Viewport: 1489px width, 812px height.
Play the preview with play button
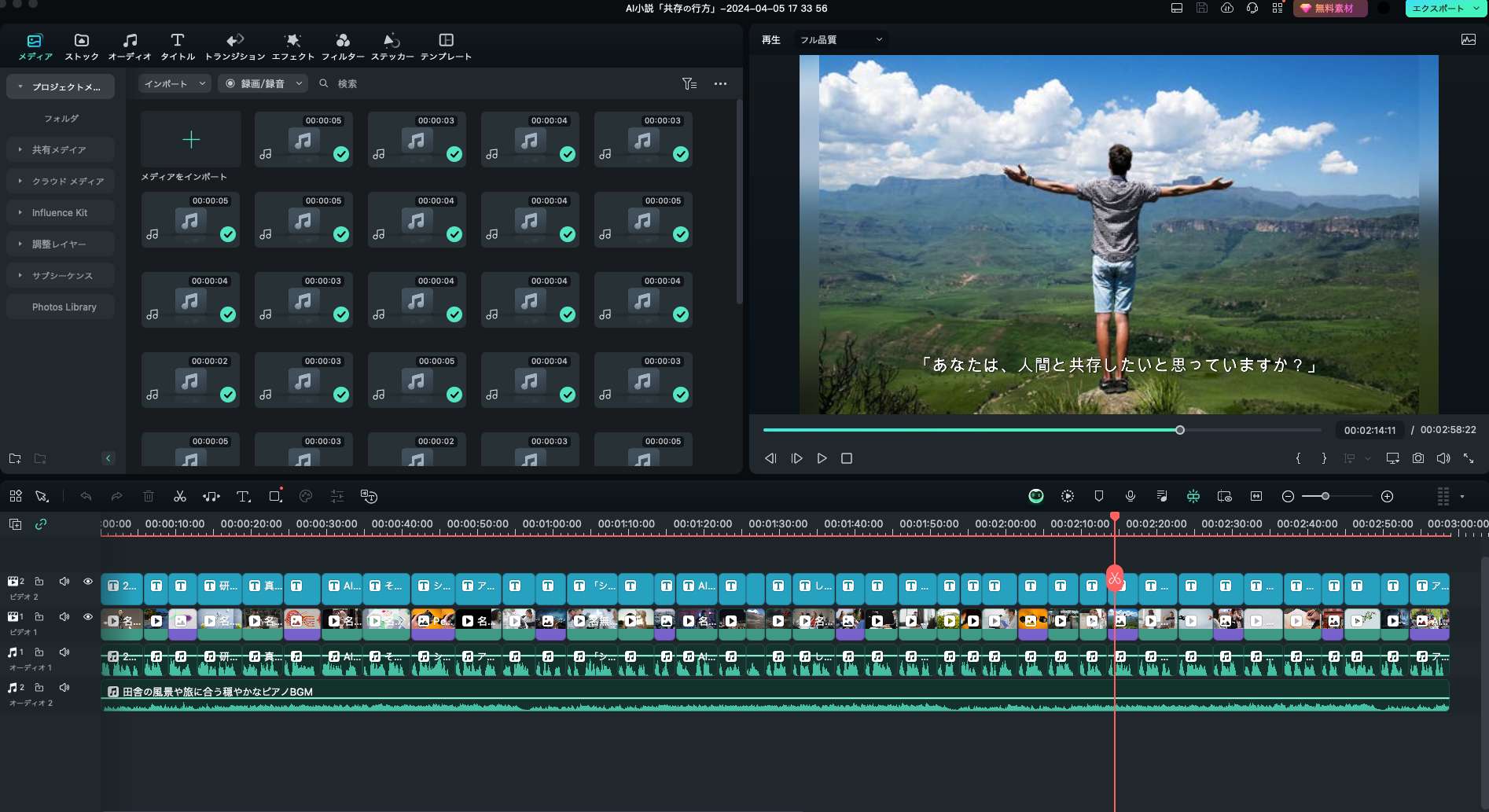[822, 458]
